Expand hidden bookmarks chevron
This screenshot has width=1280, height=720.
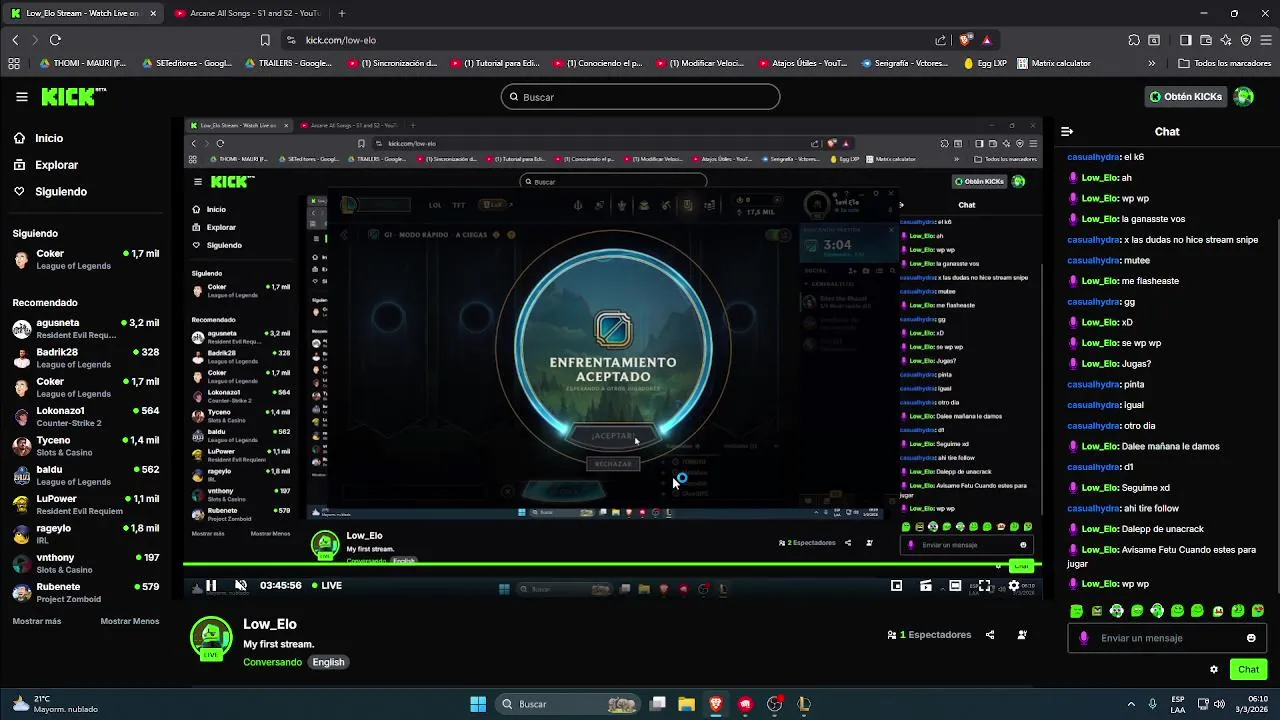1152,63
